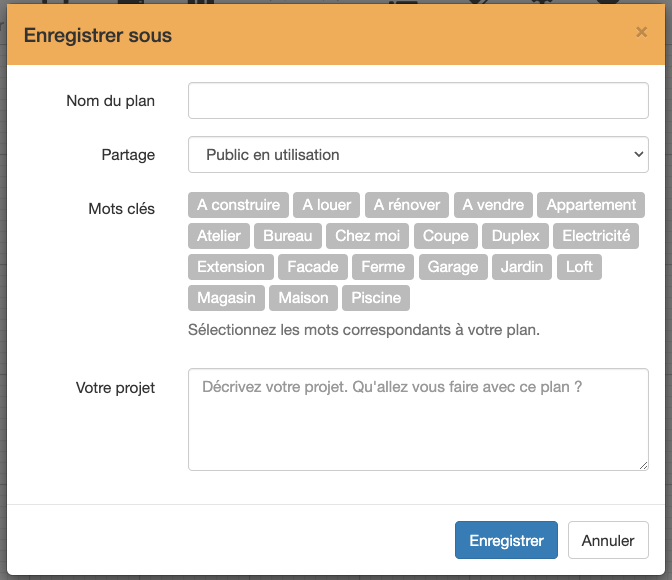Click the Nom du plan text field
672x580 pixels.
click(x=418, y=100)
